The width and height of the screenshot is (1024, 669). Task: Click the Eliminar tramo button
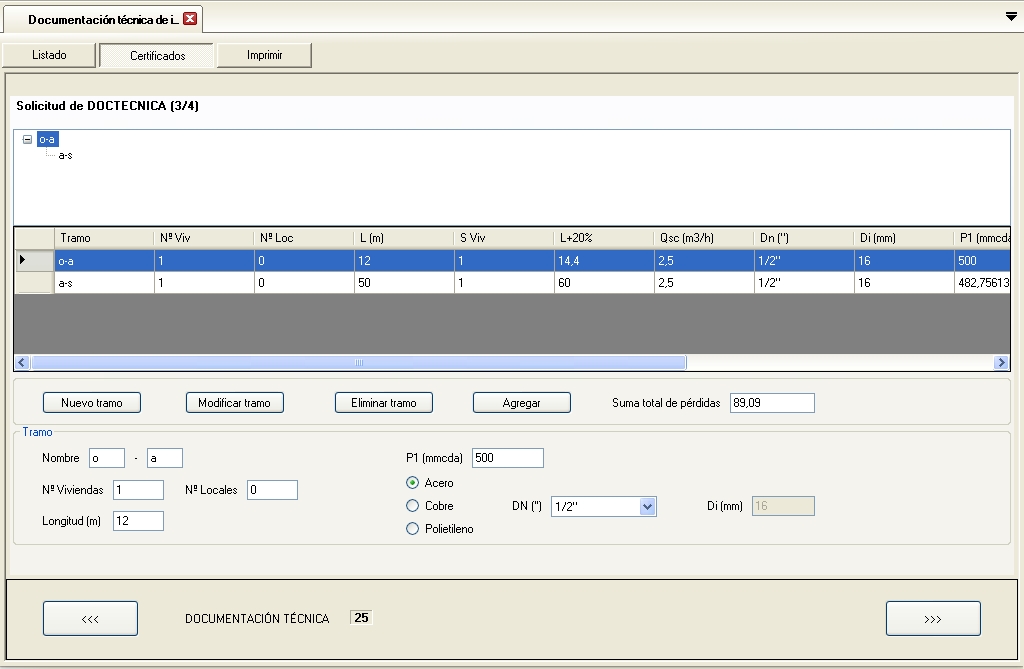pyautogui.click(x=383, y=402)
